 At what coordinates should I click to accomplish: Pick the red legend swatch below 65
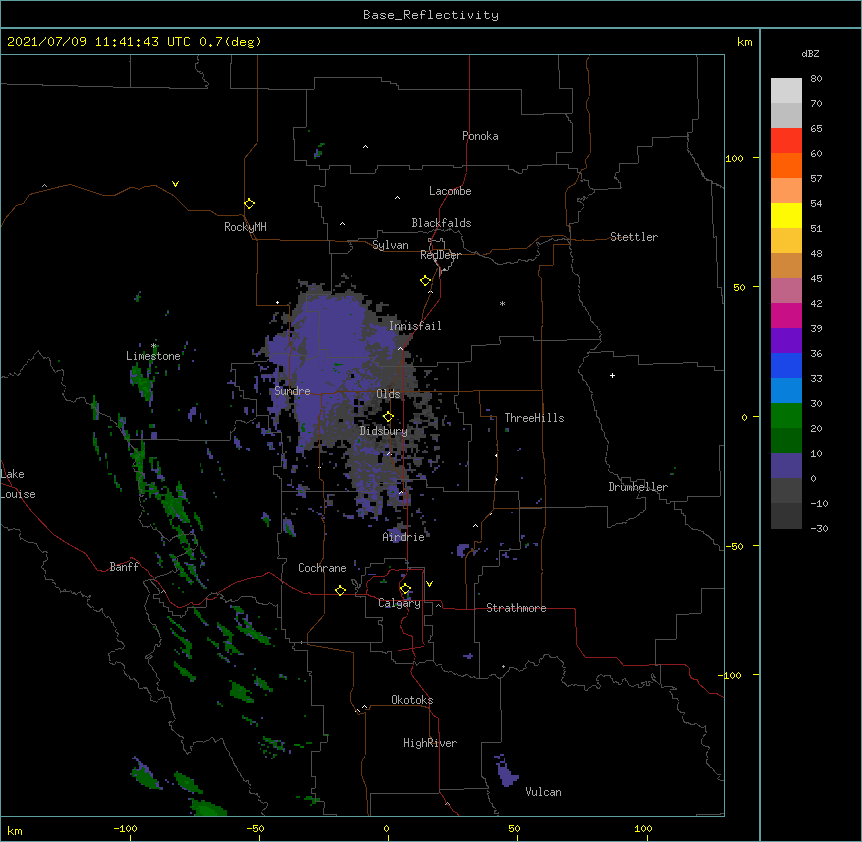[x=786, y=141]
